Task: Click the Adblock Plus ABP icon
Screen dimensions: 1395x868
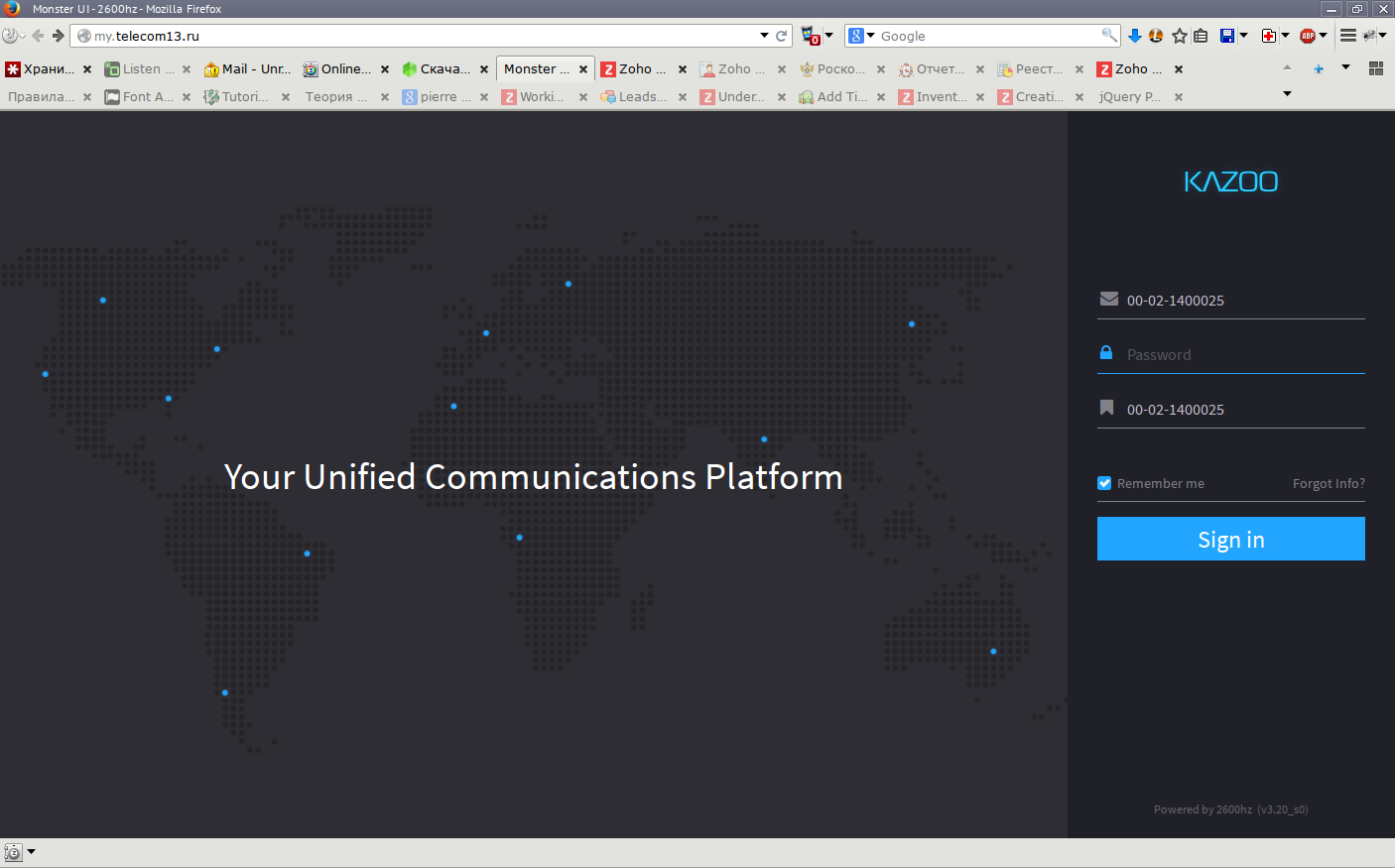Action: point(1308,36)
